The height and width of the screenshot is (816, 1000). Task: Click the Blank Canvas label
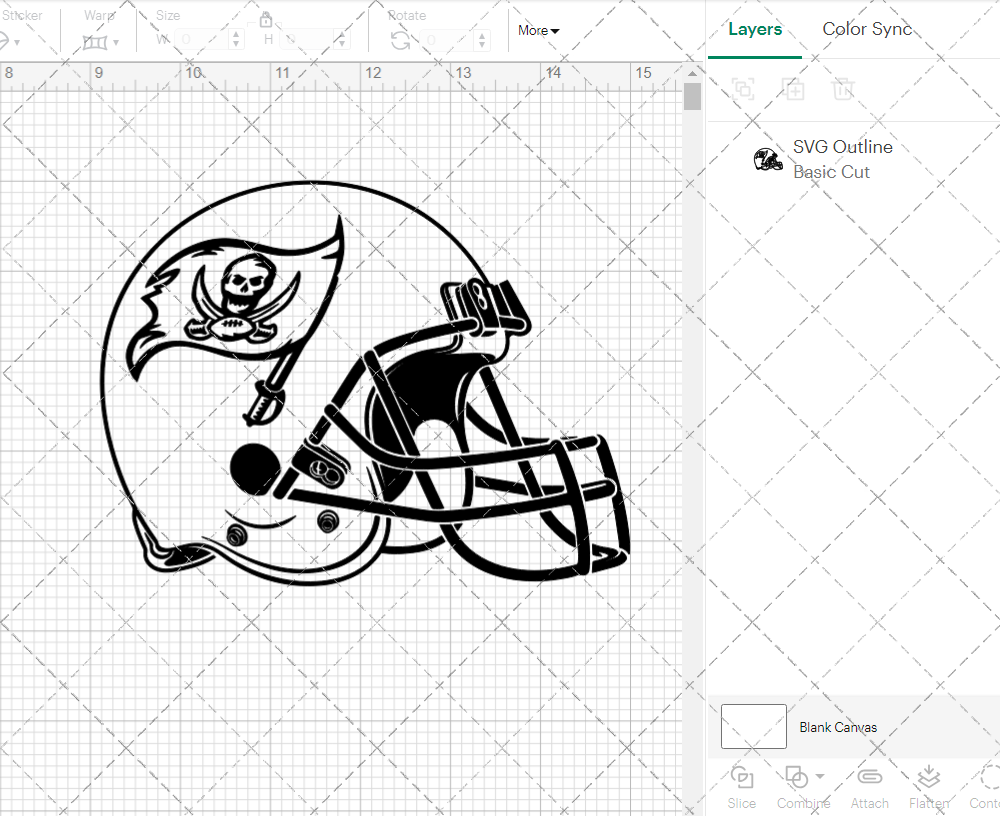tap(838, 727)
